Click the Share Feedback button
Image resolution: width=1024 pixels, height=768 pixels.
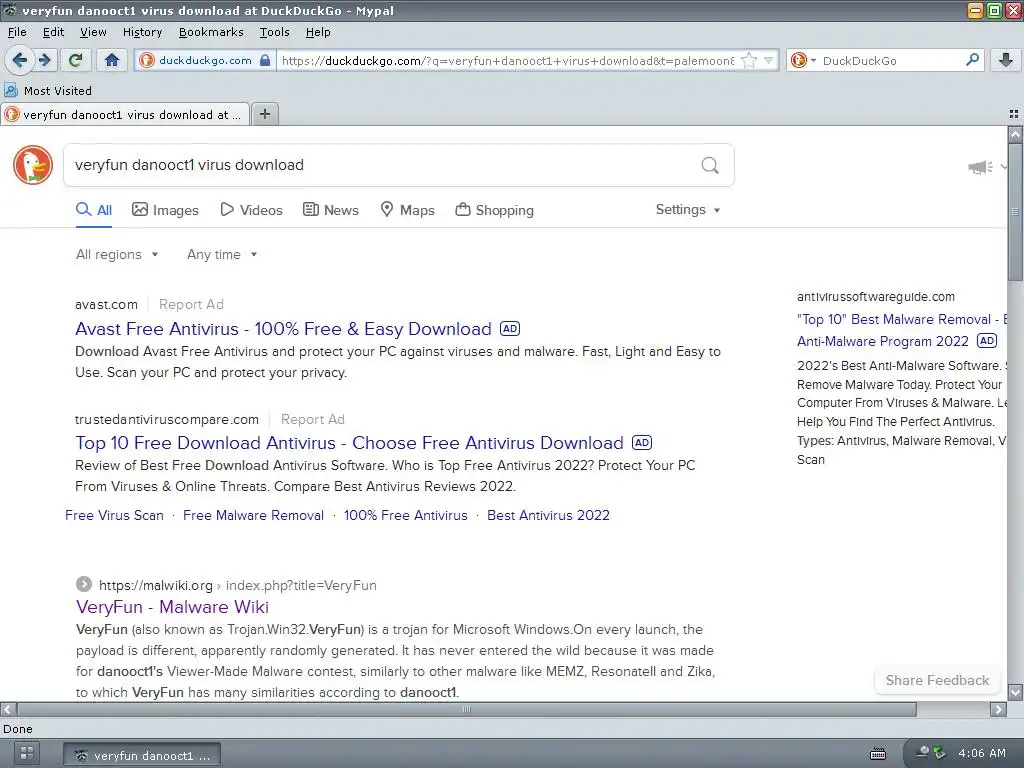(x=937, y=680)
